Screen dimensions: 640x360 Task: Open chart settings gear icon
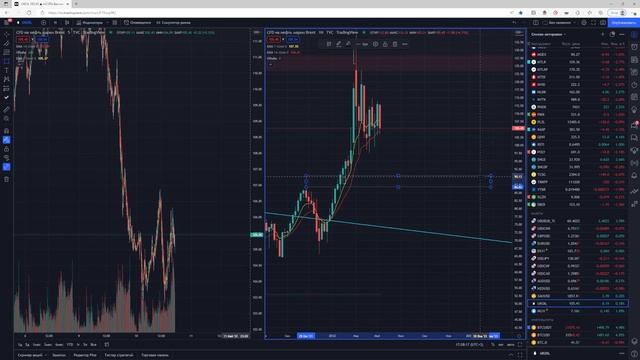(584, 23)
